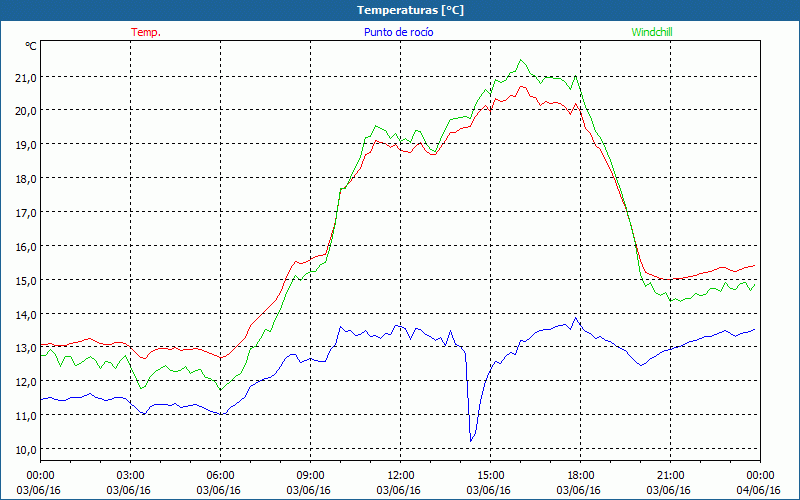Click the '17,0' y-axis value

(x=26, y=213)
